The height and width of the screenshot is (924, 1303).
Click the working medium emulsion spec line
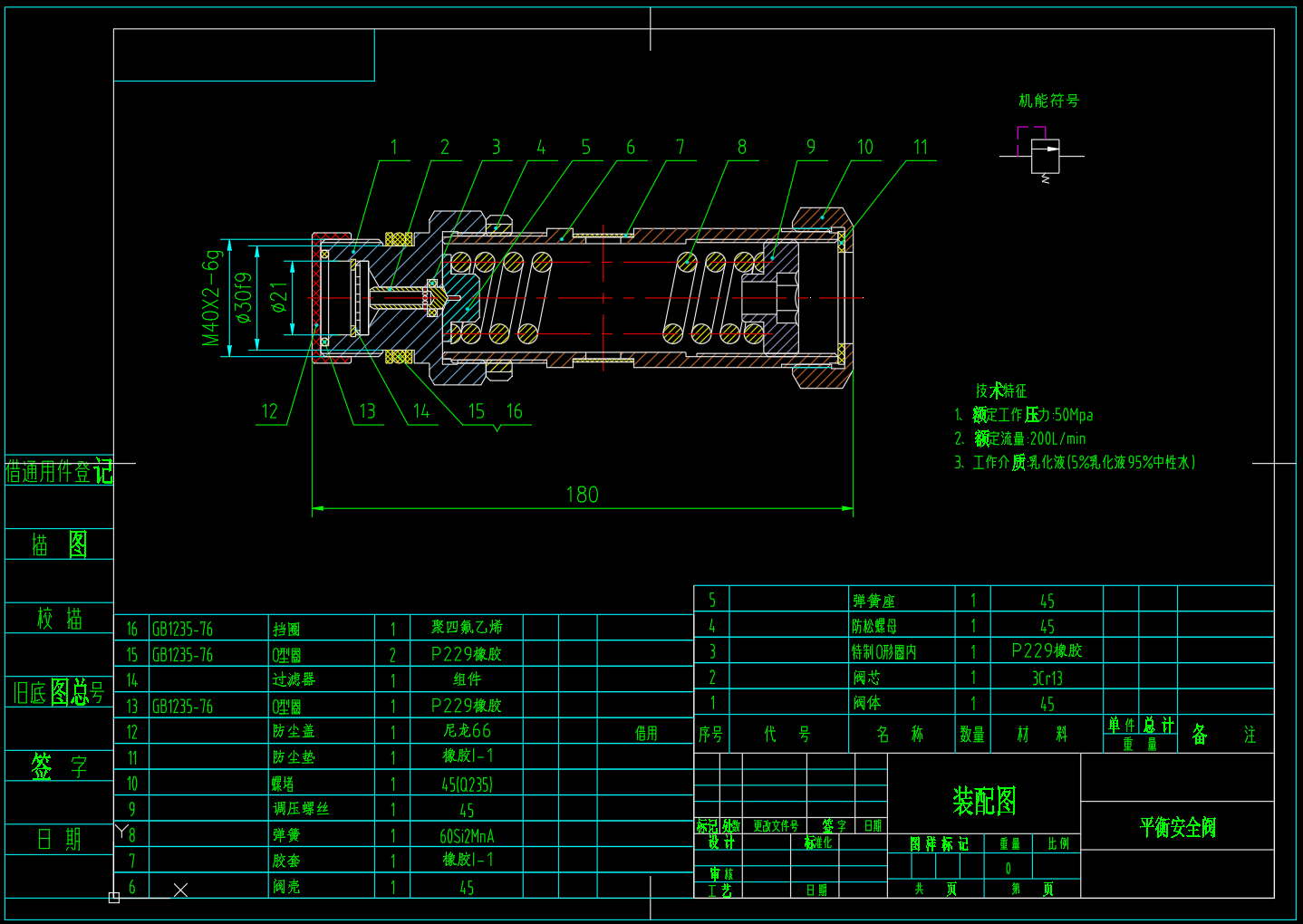point(1075,462)
